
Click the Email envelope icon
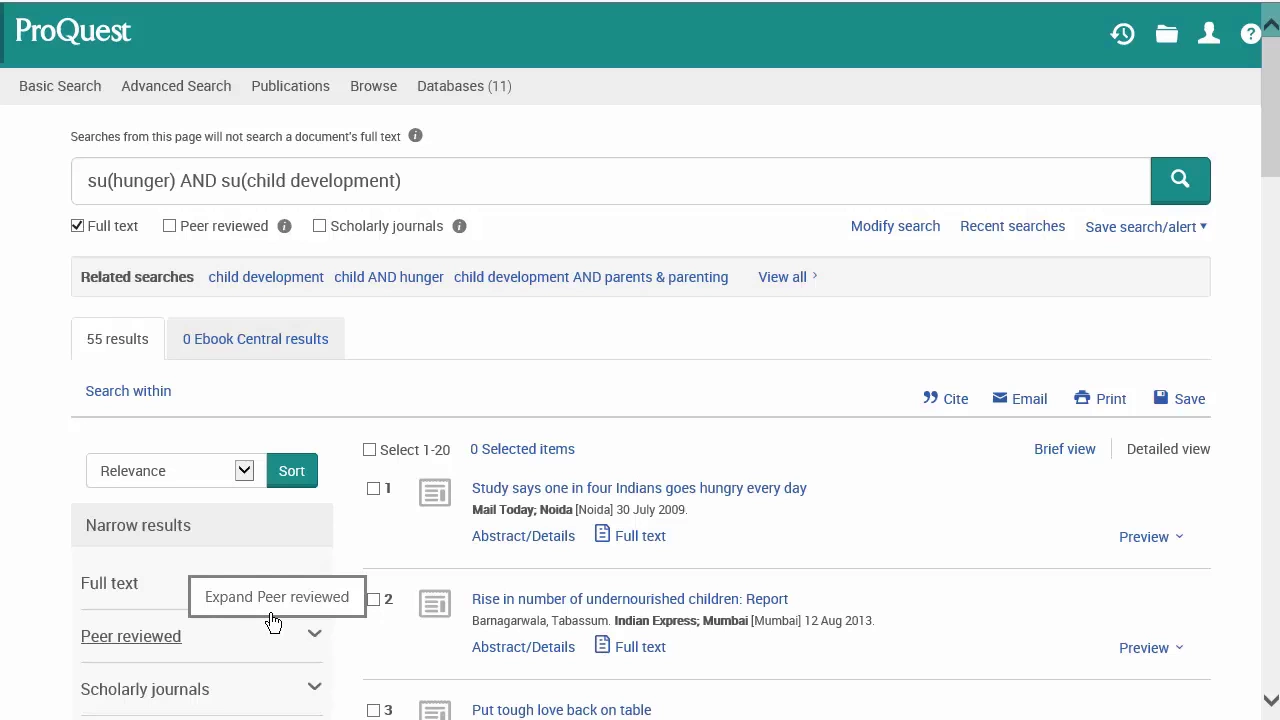click(999, 398)
